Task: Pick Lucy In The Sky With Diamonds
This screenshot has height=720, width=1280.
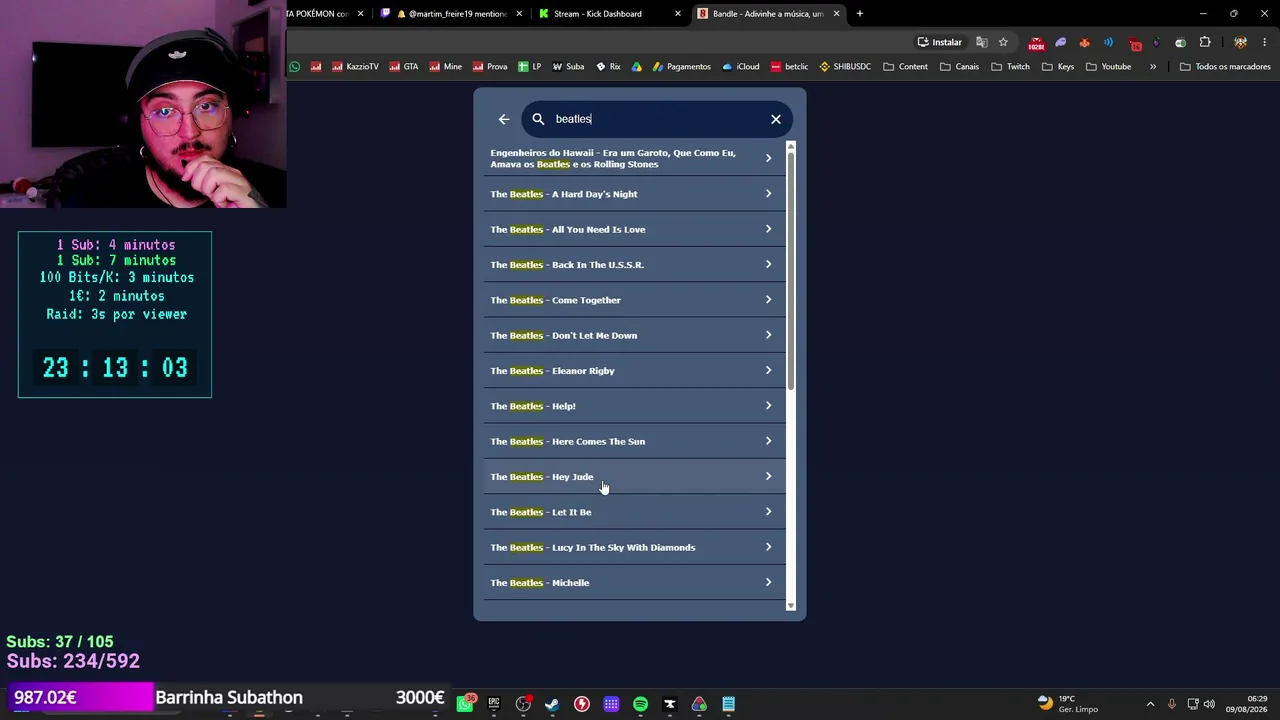Action: coord(635,547)
